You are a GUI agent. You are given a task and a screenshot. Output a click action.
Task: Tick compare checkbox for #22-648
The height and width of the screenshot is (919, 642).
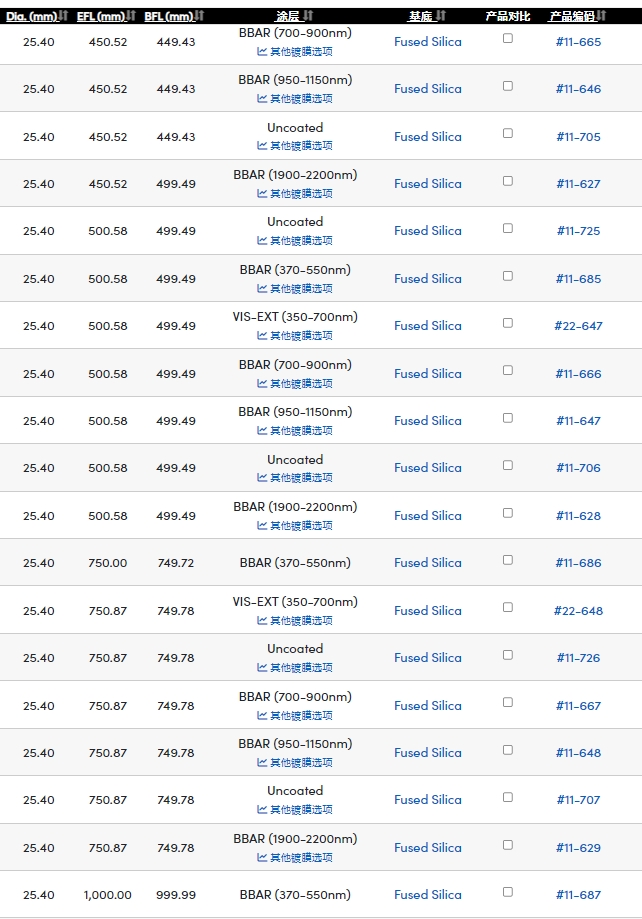click(x=508, y=607)
